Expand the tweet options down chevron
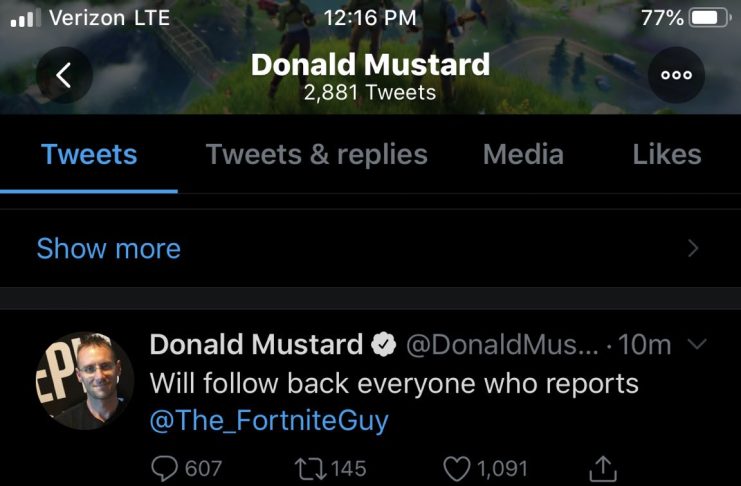Viewport: 741px width, 486px height. pos(697,344)
